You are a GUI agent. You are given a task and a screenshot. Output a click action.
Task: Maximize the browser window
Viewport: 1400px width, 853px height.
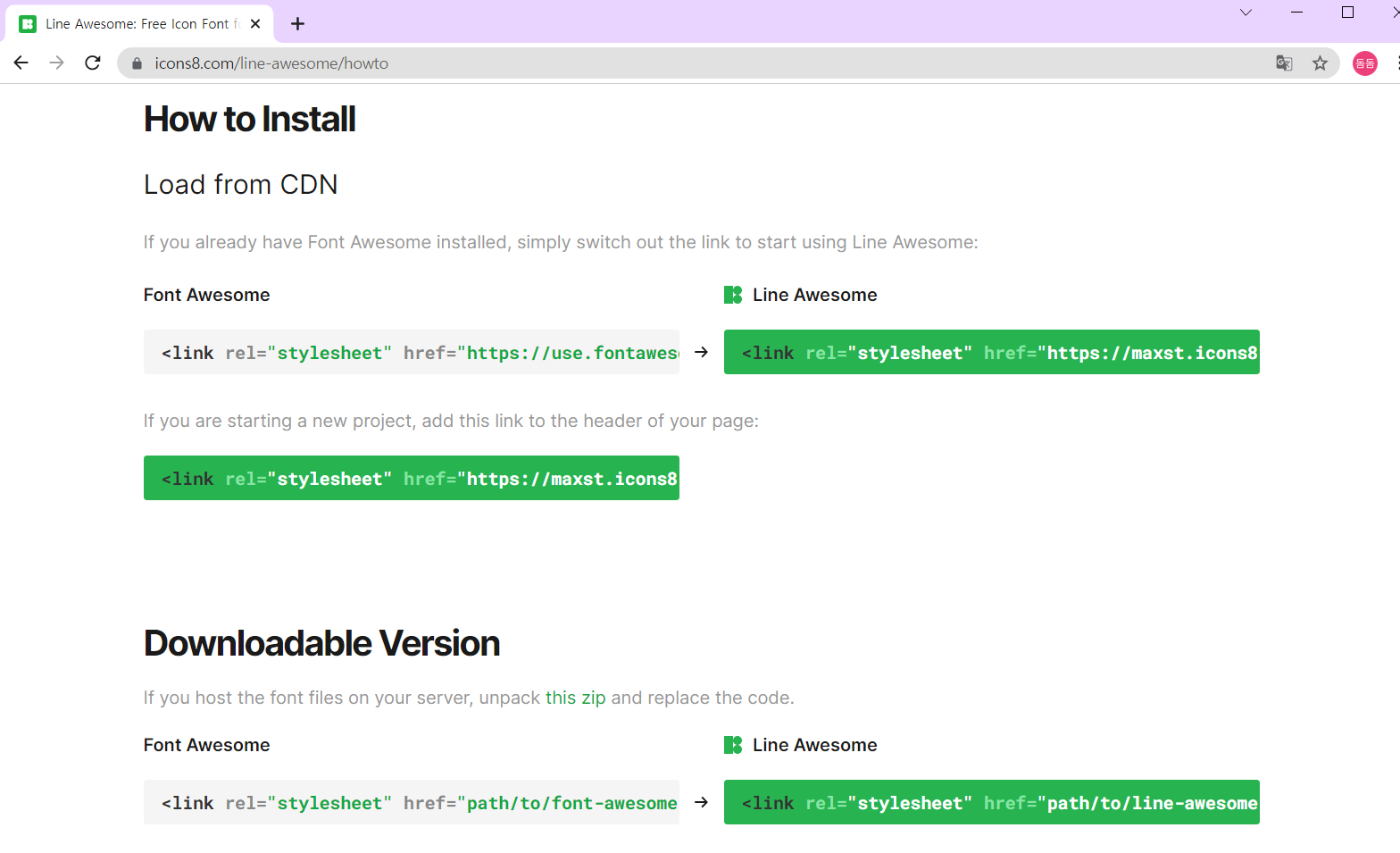click(1347, 13)
